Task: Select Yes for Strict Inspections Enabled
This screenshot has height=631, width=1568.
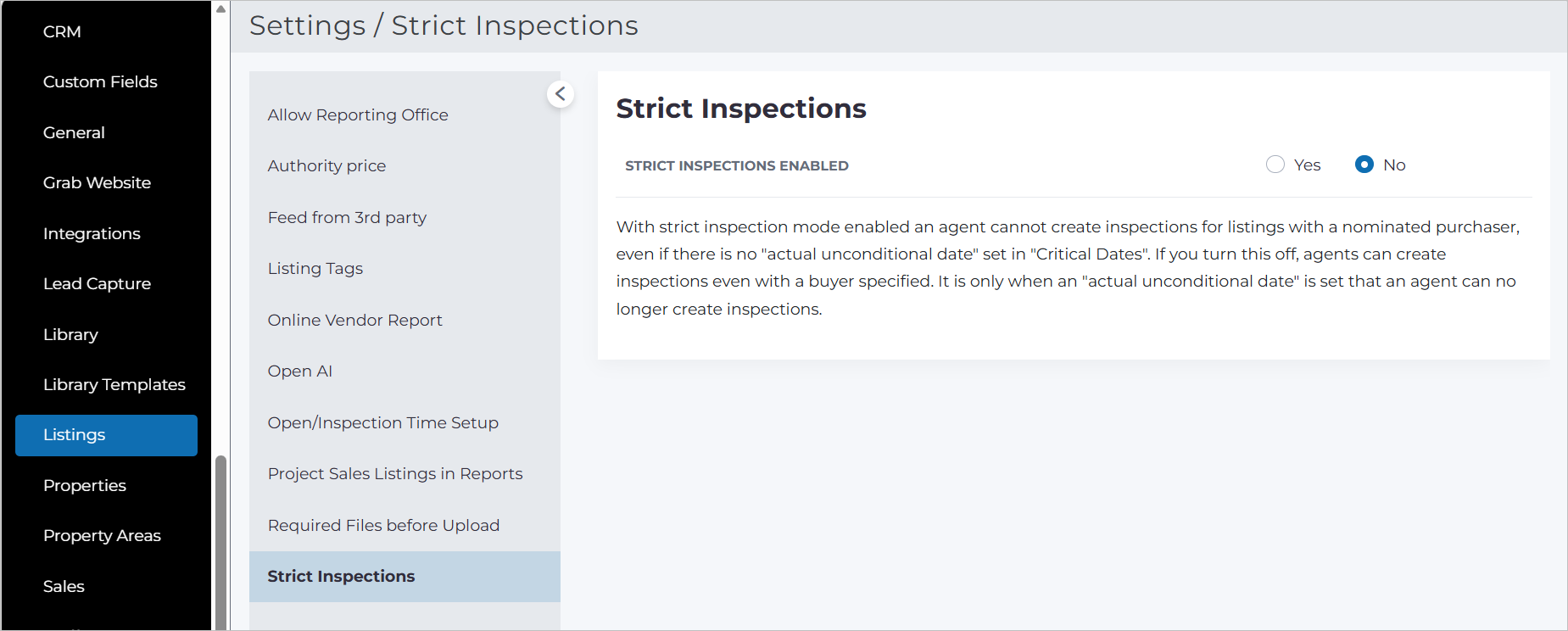Action: 1275,165
